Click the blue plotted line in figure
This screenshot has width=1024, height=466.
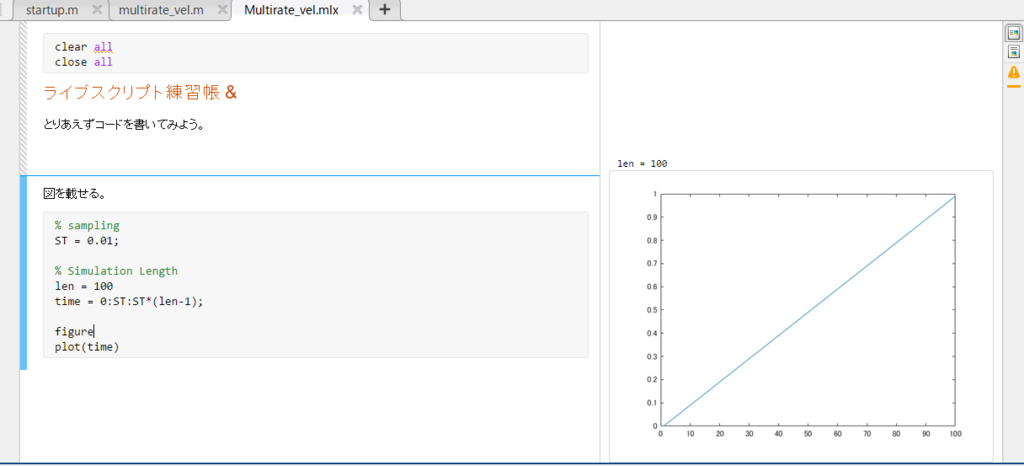808,310
